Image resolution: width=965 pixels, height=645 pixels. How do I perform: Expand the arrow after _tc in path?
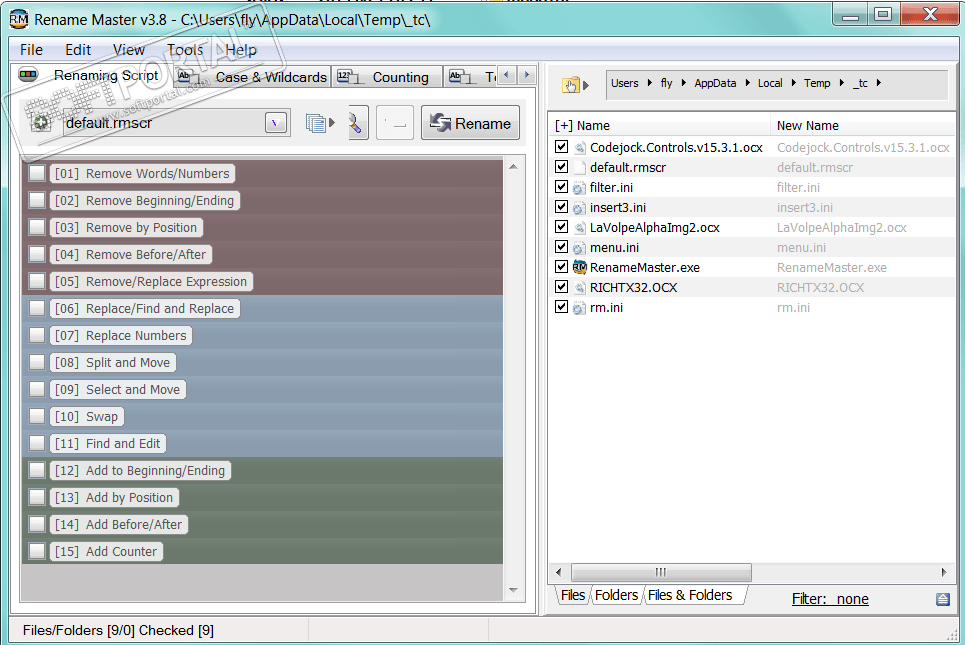tap(879, 83)
